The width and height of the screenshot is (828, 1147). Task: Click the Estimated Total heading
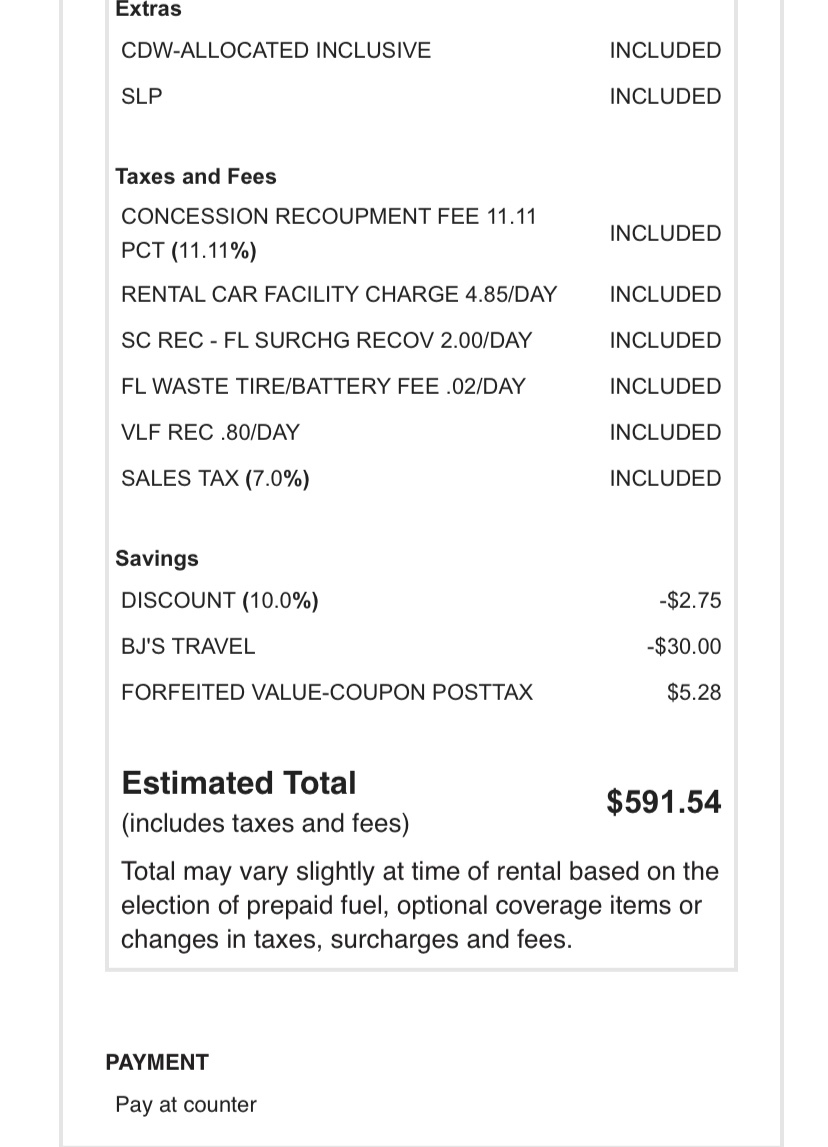click(238, 783)
